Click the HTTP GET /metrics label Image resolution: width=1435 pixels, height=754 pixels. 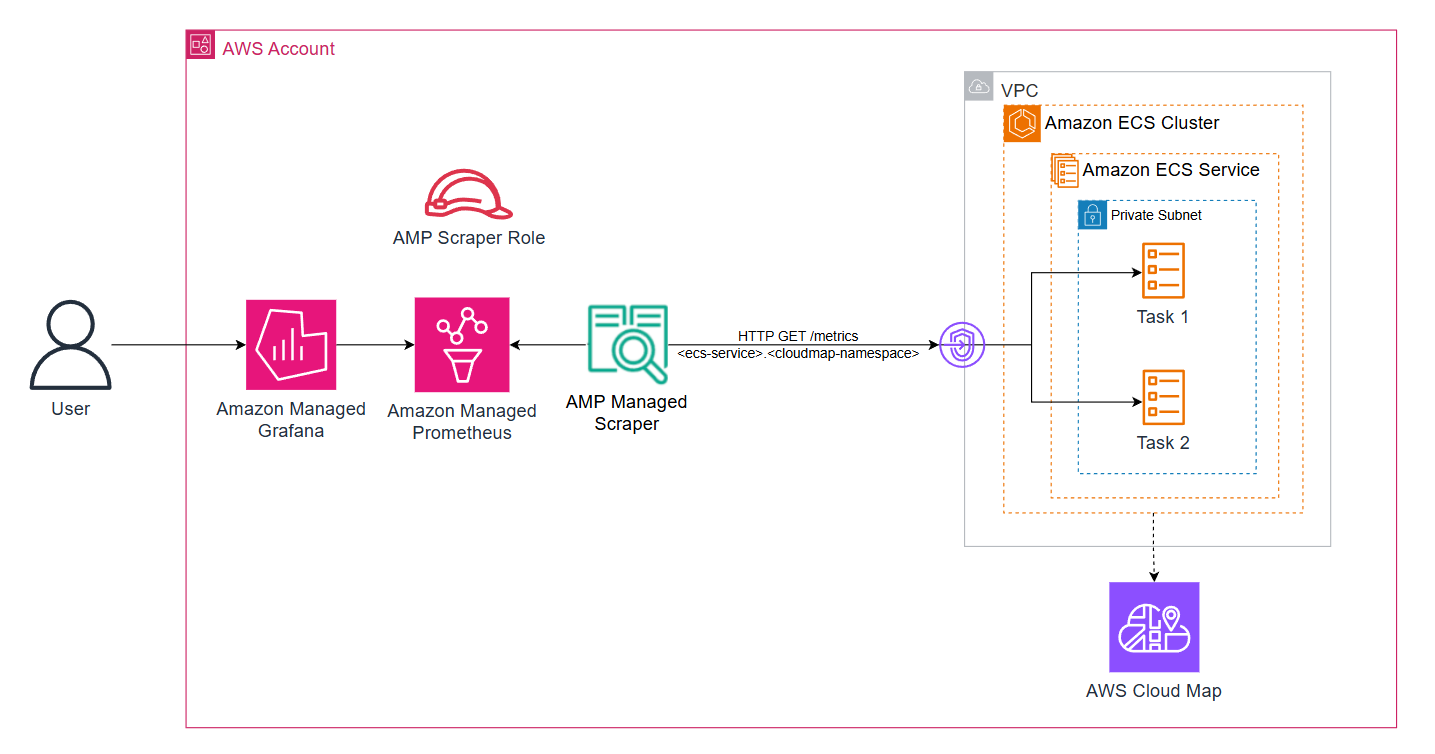(797, 336)
